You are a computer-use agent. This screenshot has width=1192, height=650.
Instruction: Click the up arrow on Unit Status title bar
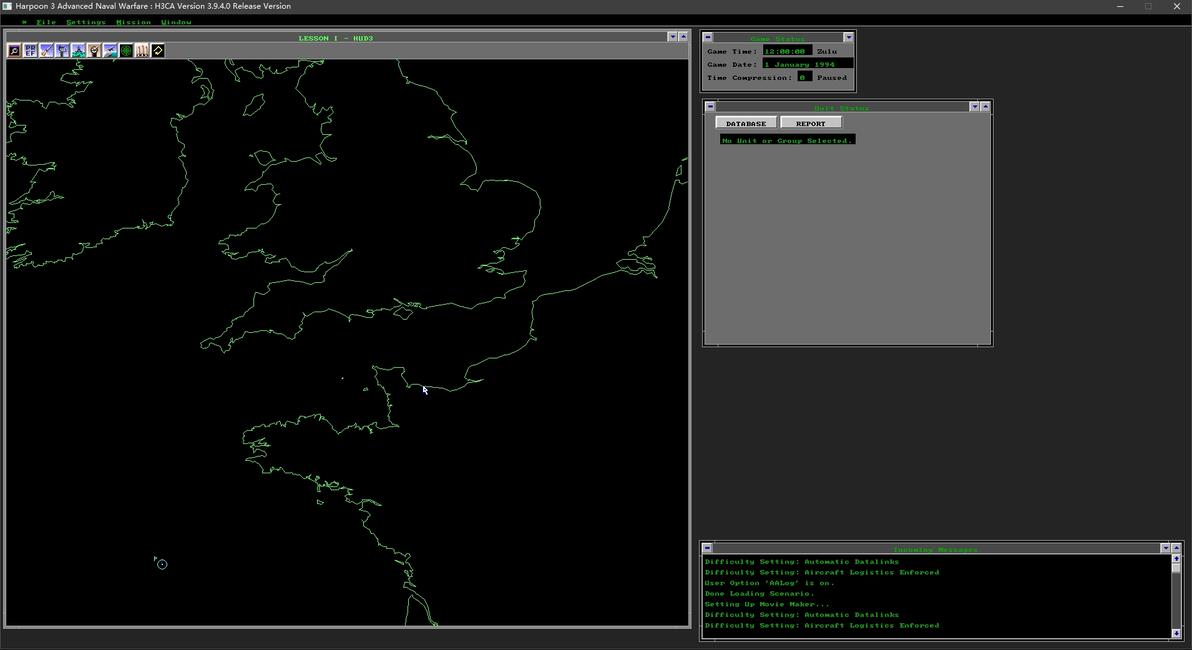pyautogui.click(x=985, y=107)
